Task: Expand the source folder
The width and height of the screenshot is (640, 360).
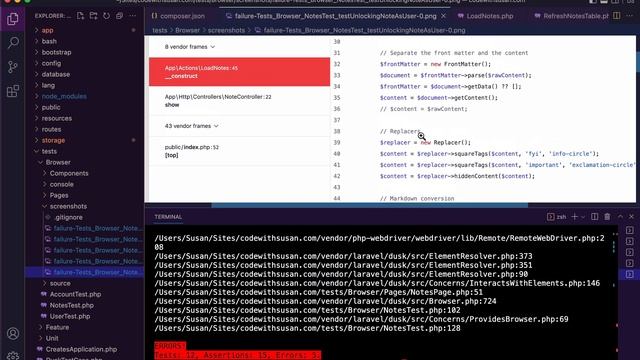Action: tap(60, 283)
